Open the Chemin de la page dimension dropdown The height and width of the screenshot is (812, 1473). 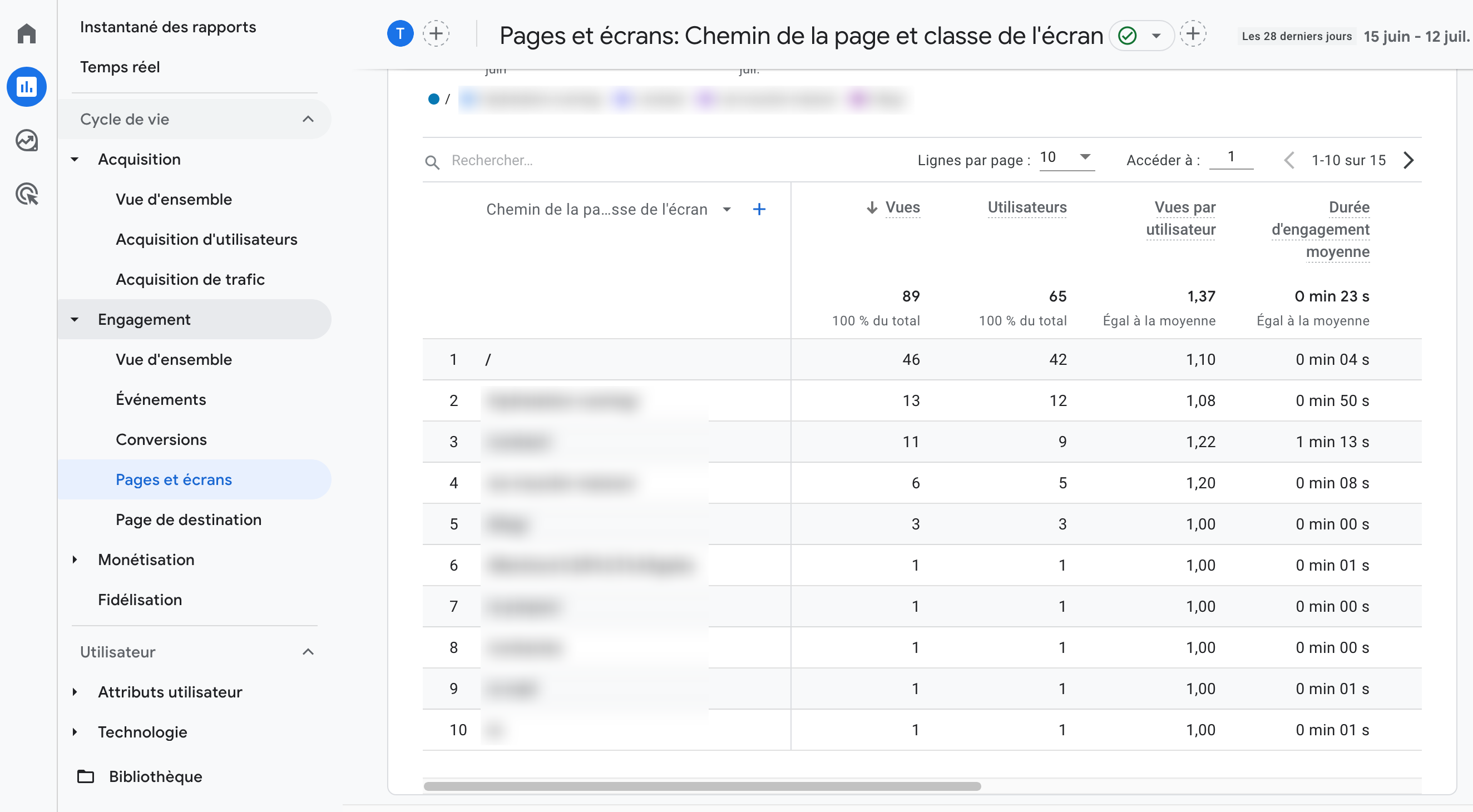[x=726, y=209]
